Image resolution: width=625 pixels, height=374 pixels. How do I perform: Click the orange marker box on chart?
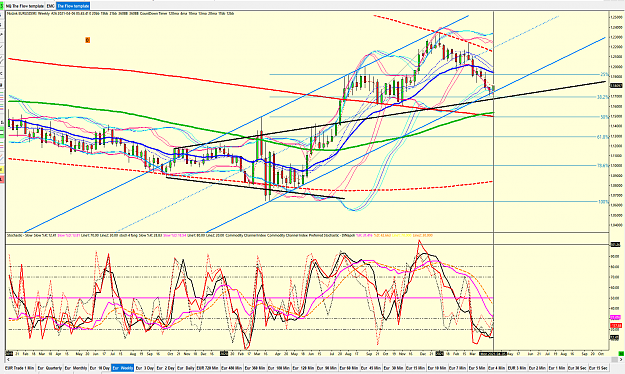click(x=88, y=40)
